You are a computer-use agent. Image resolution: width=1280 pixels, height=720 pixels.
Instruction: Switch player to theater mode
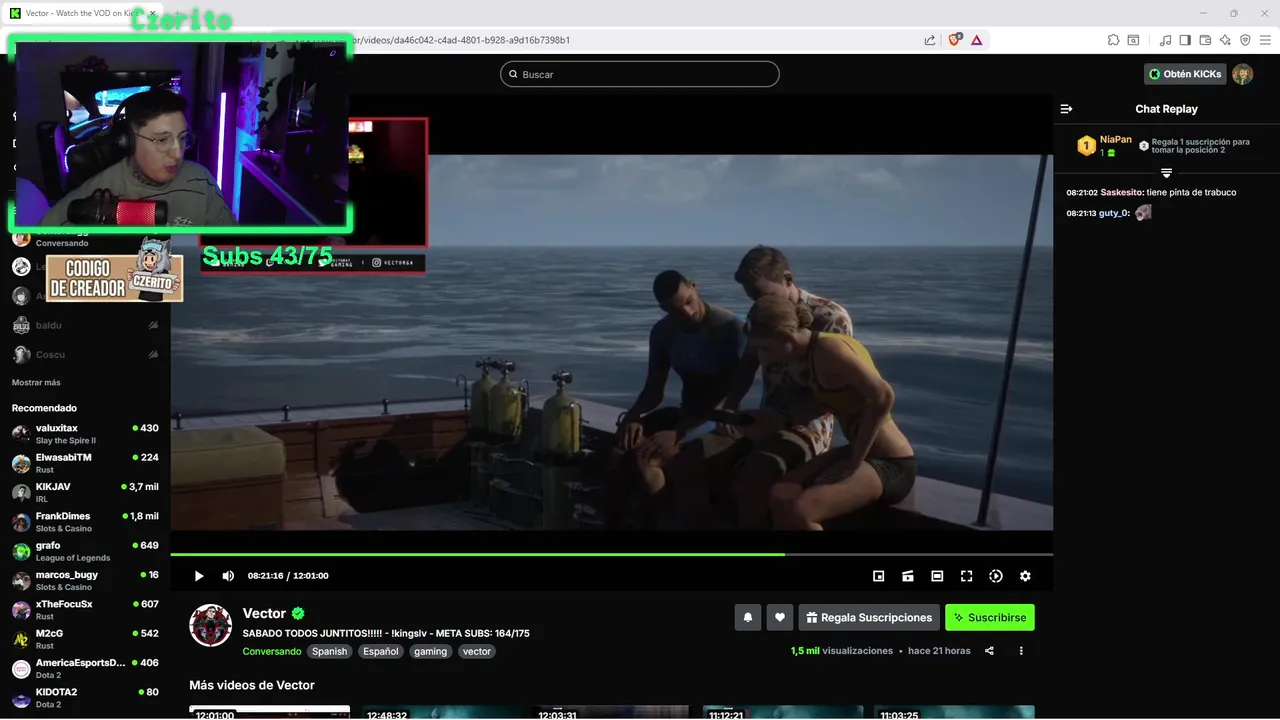click(x=937, y=576)
